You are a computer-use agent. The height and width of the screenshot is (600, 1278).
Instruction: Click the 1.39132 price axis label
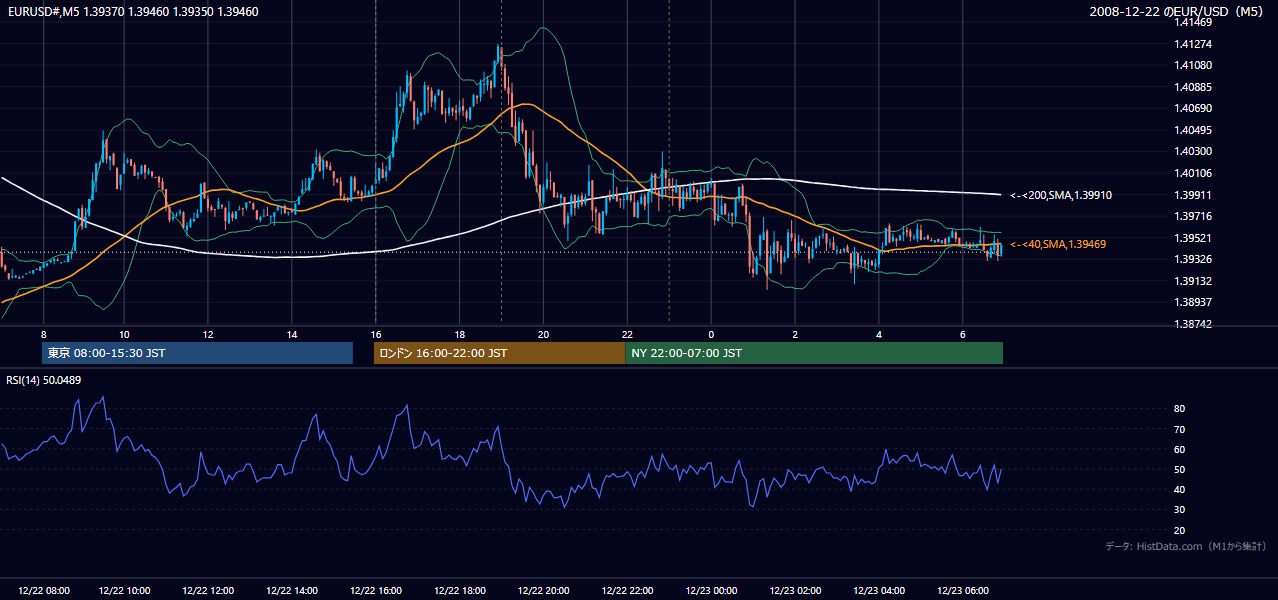coord(1192,281)
